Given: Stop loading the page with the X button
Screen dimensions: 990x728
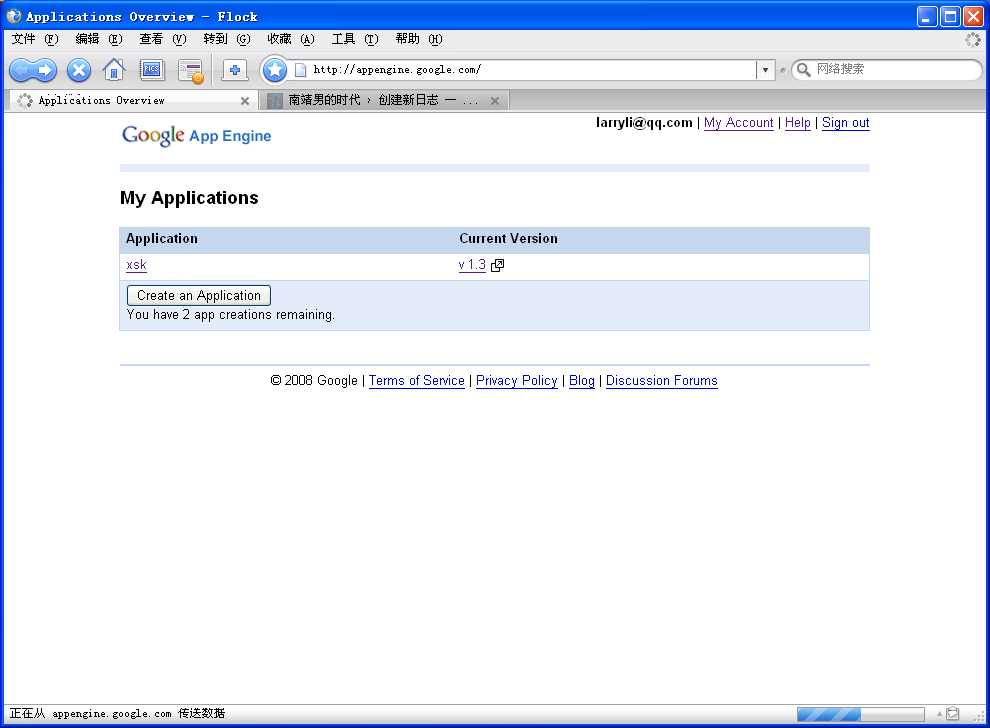Looking at the screenshot, I should (79, 70).
